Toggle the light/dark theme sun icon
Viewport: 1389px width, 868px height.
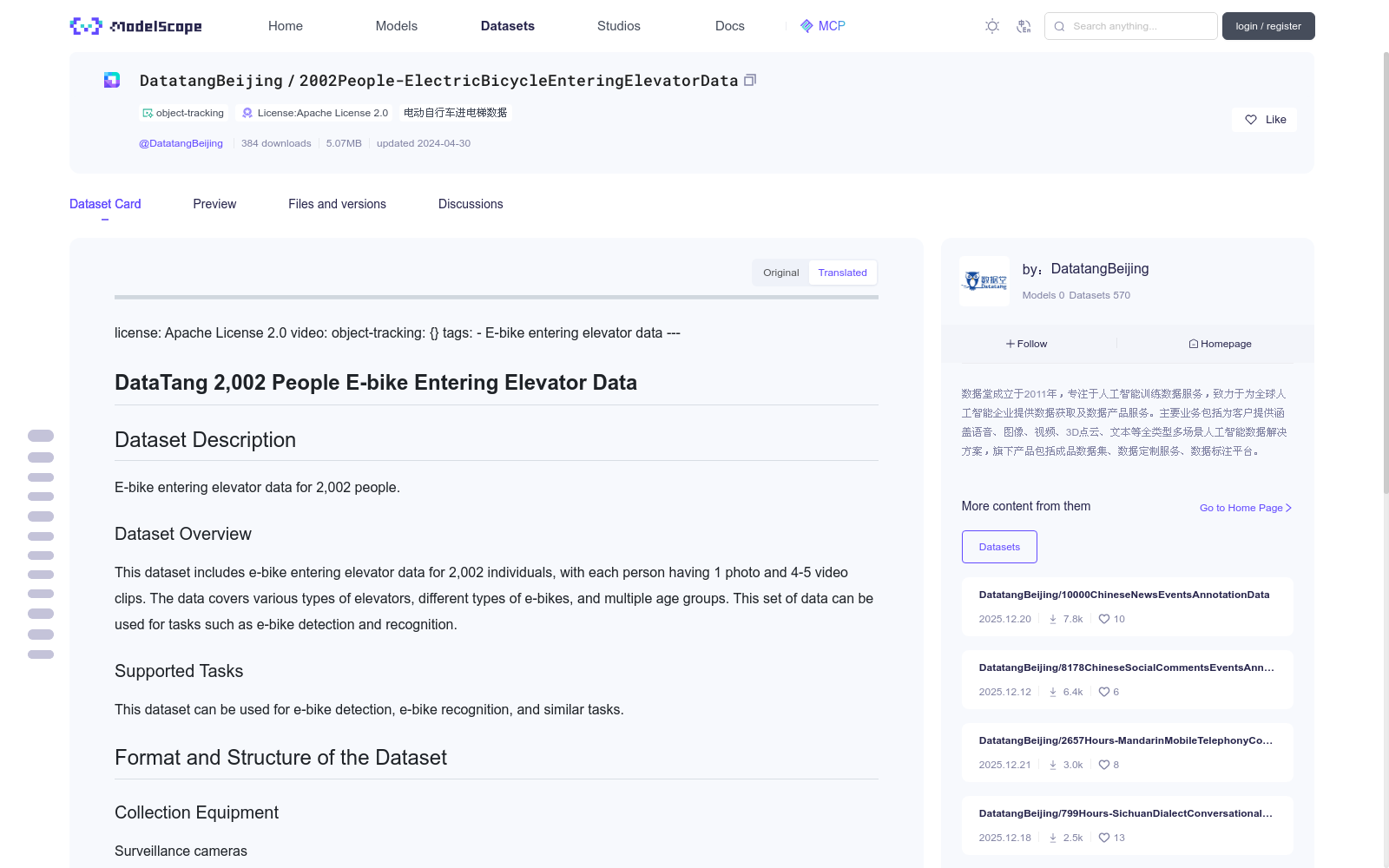click(992, 26)
